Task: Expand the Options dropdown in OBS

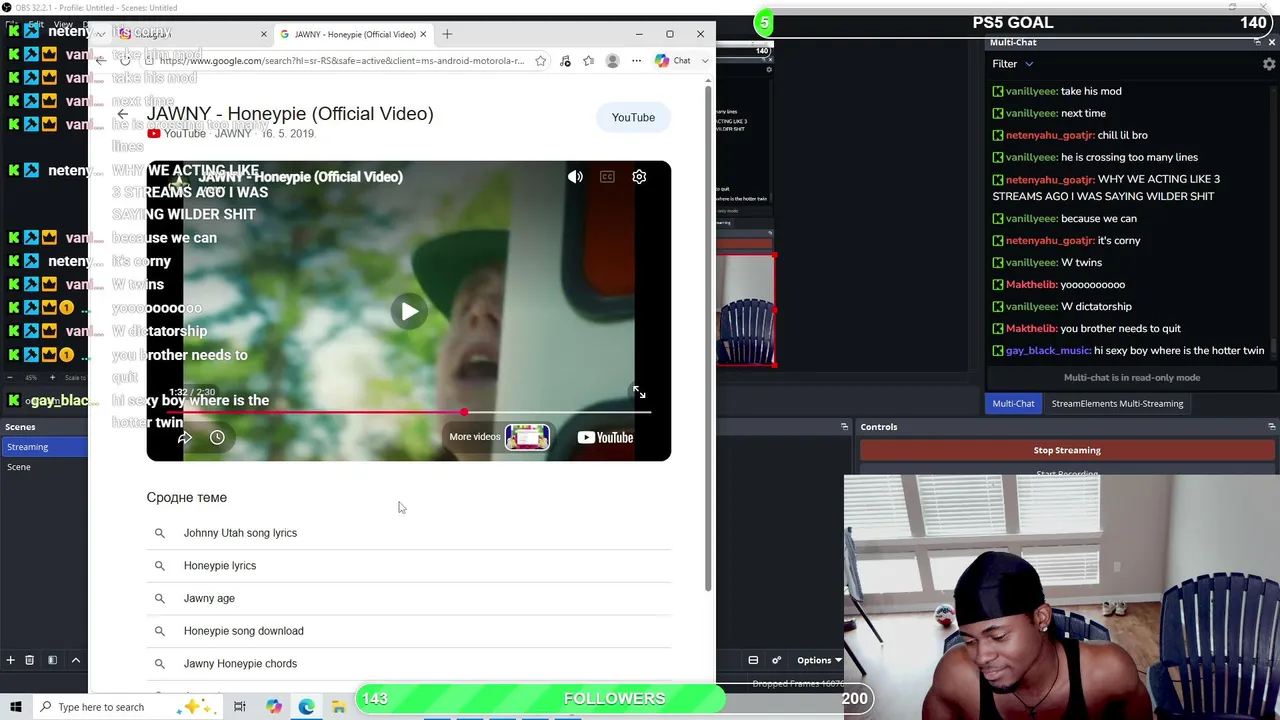Action: 819,660
